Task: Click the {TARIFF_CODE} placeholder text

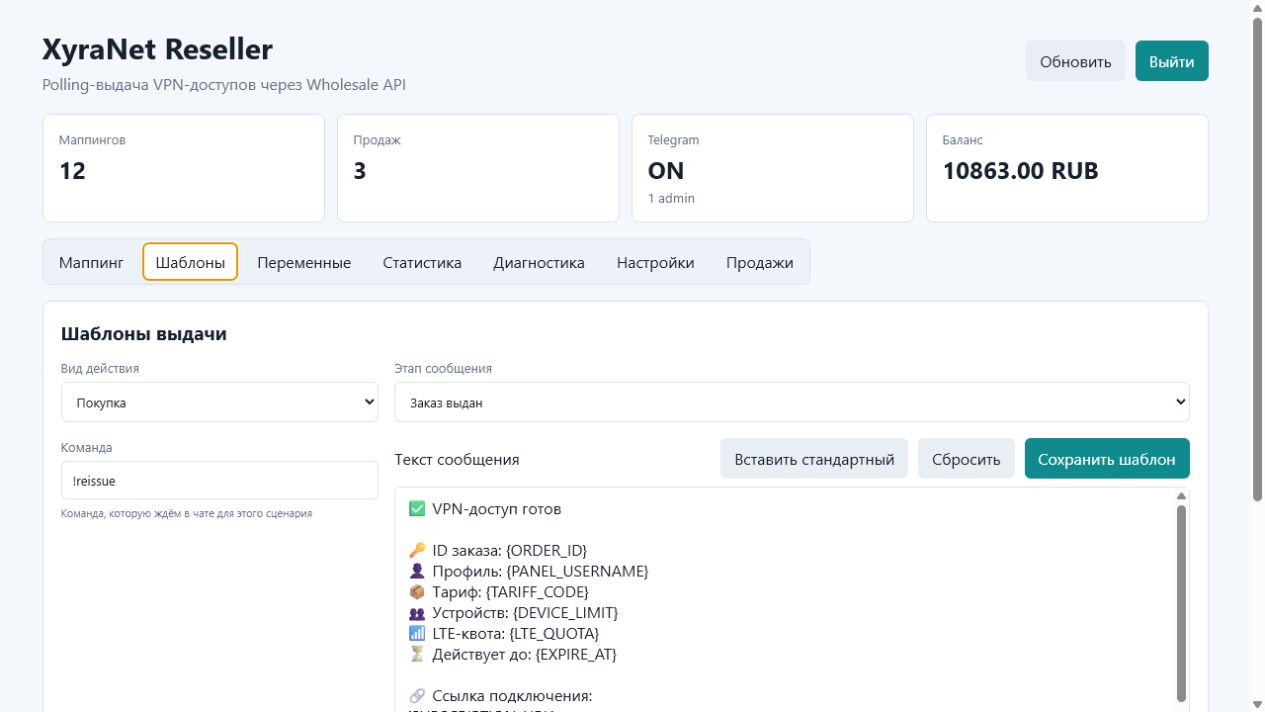Action: (537, 592)
